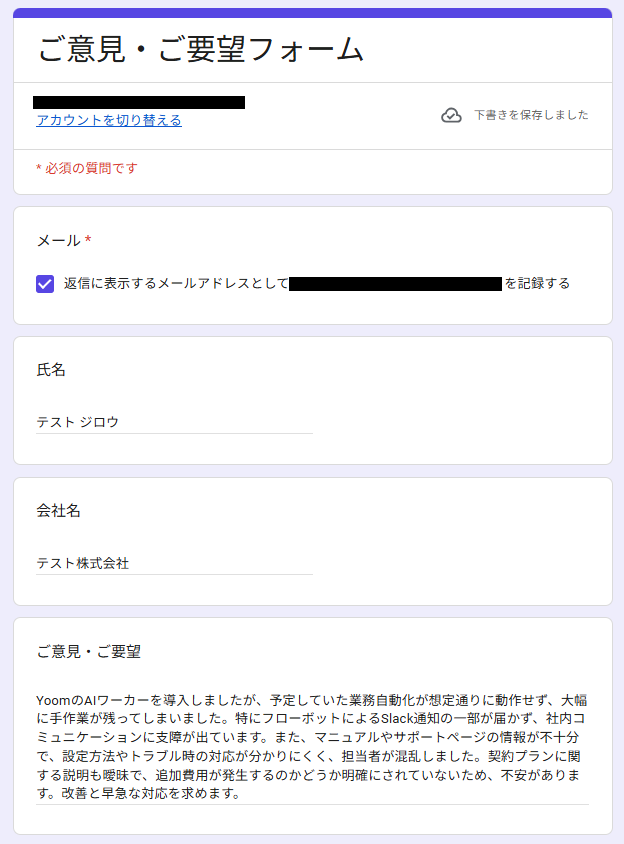This screenshot has width=624, height=844.
Task: Click the redacted email in the checkbox row
Action: tap(395, 284)
